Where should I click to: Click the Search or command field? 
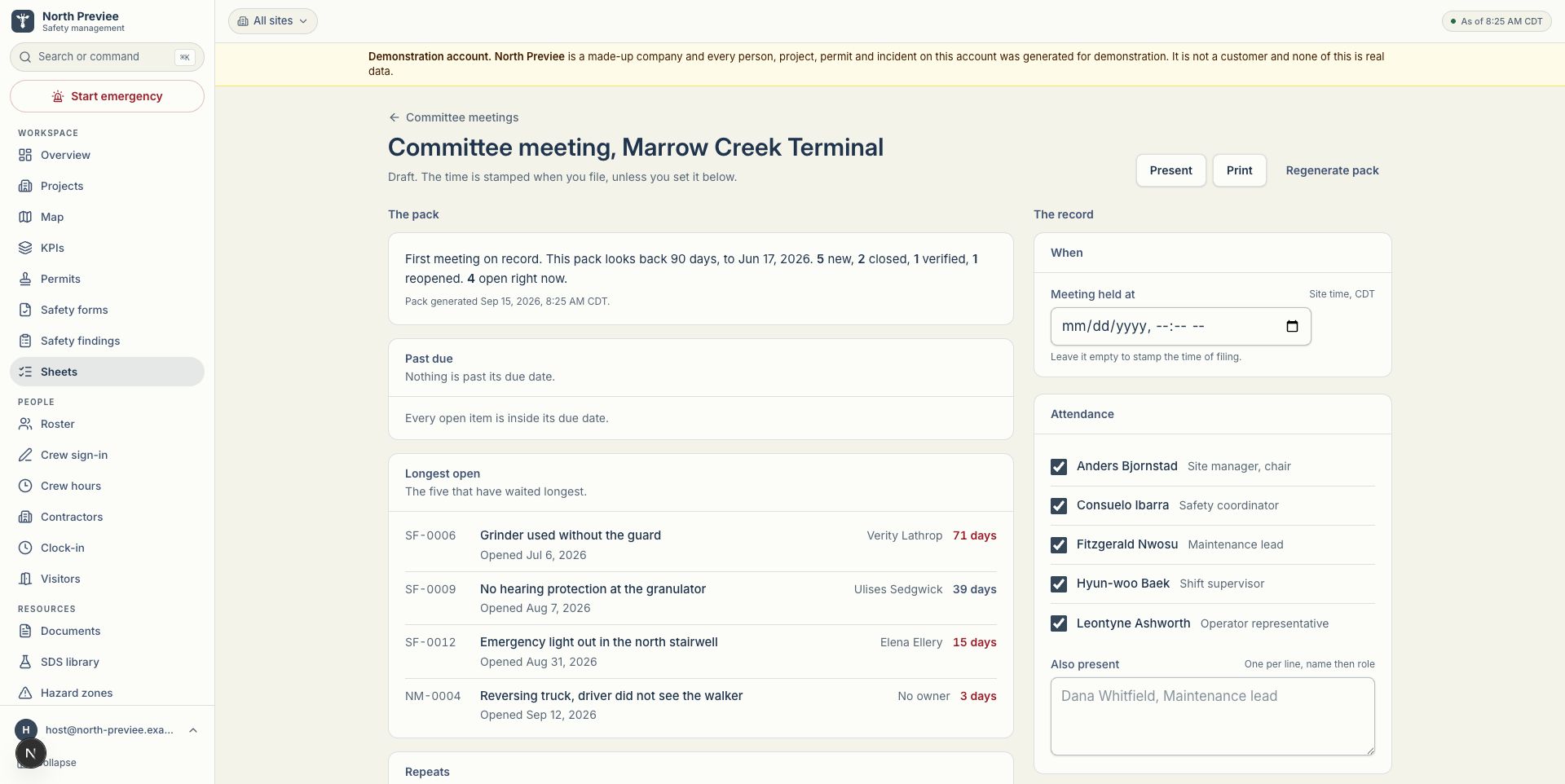click(107, 57)
